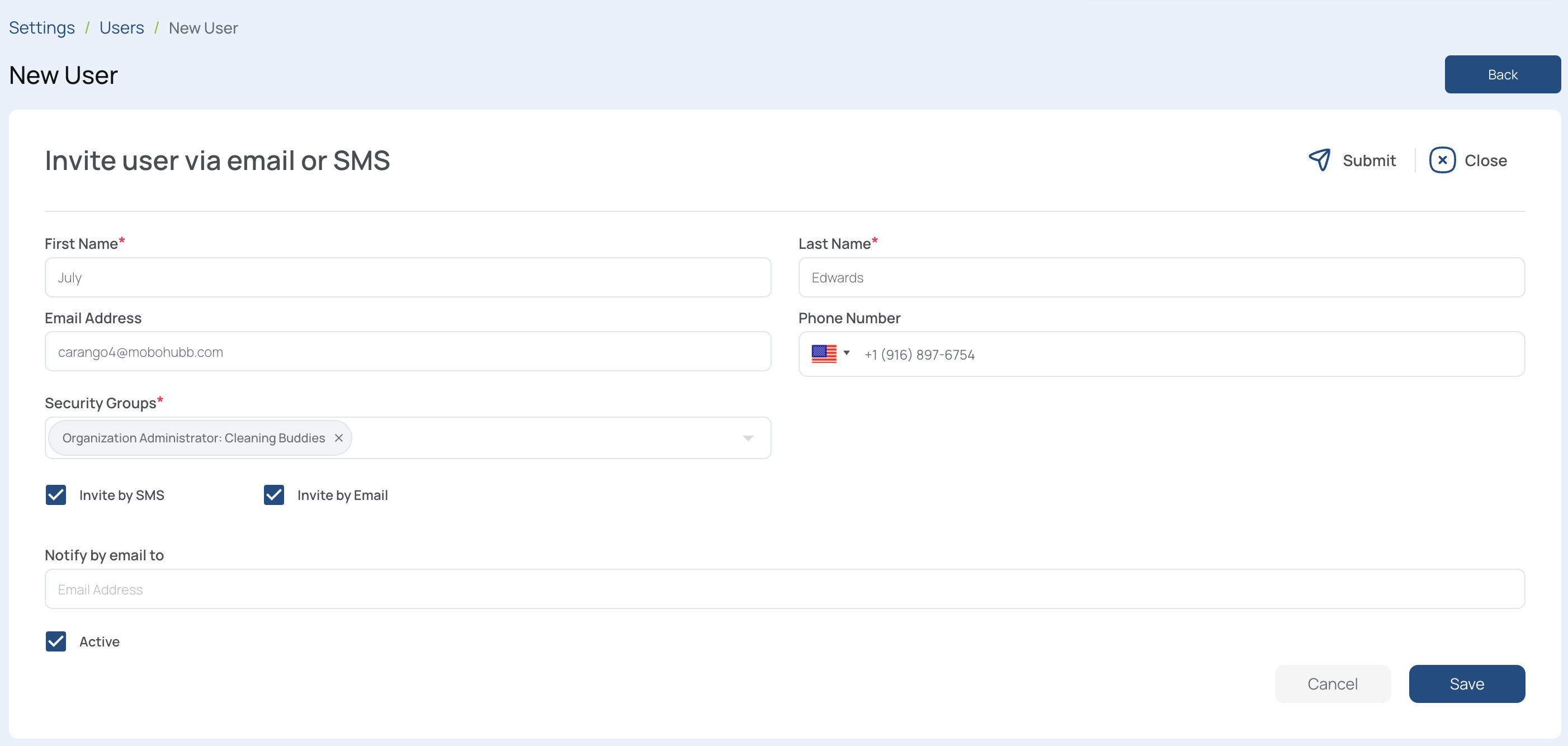Viewport: 1568px width, 746px height.
Task: Click the US flag country icon
Action: point(824,353)
